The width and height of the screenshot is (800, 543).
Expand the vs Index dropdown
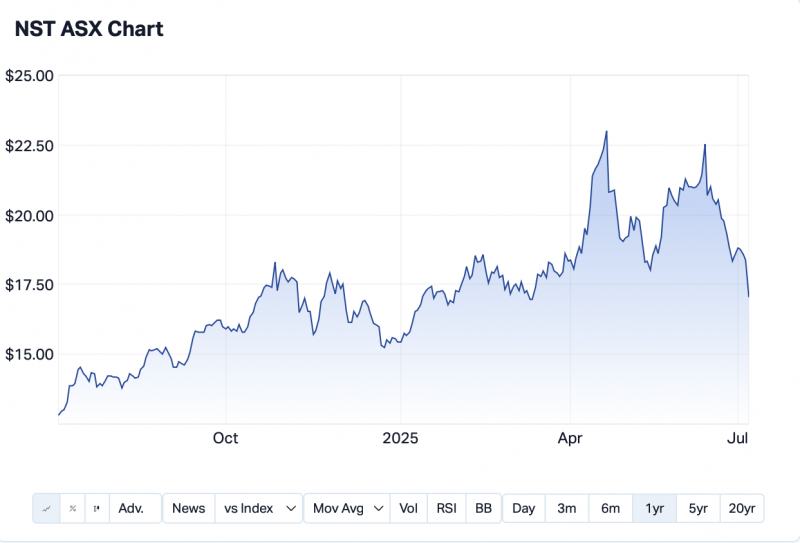coord(259,508)
